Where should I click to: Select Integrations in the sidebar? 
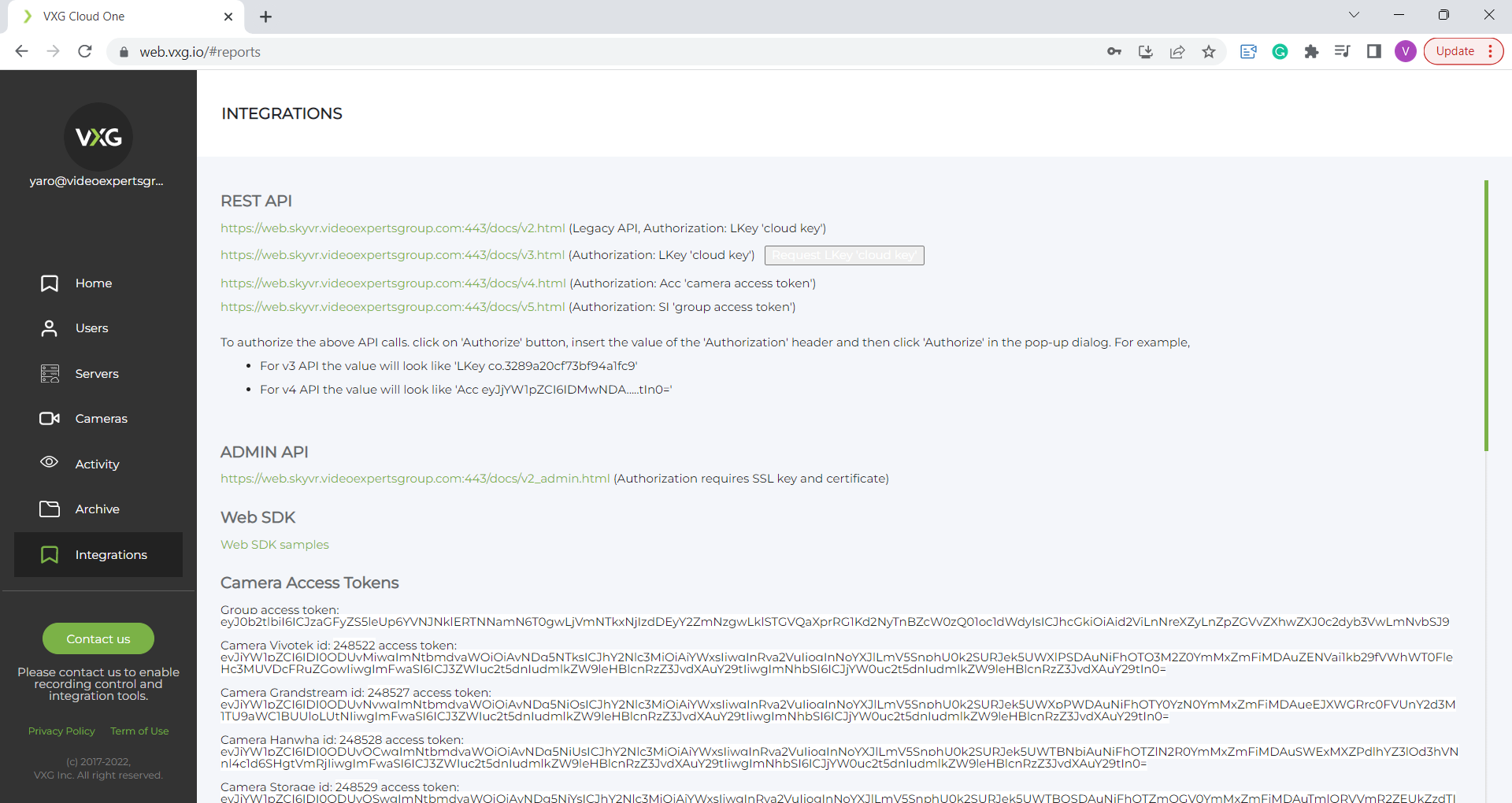[110, 555]
